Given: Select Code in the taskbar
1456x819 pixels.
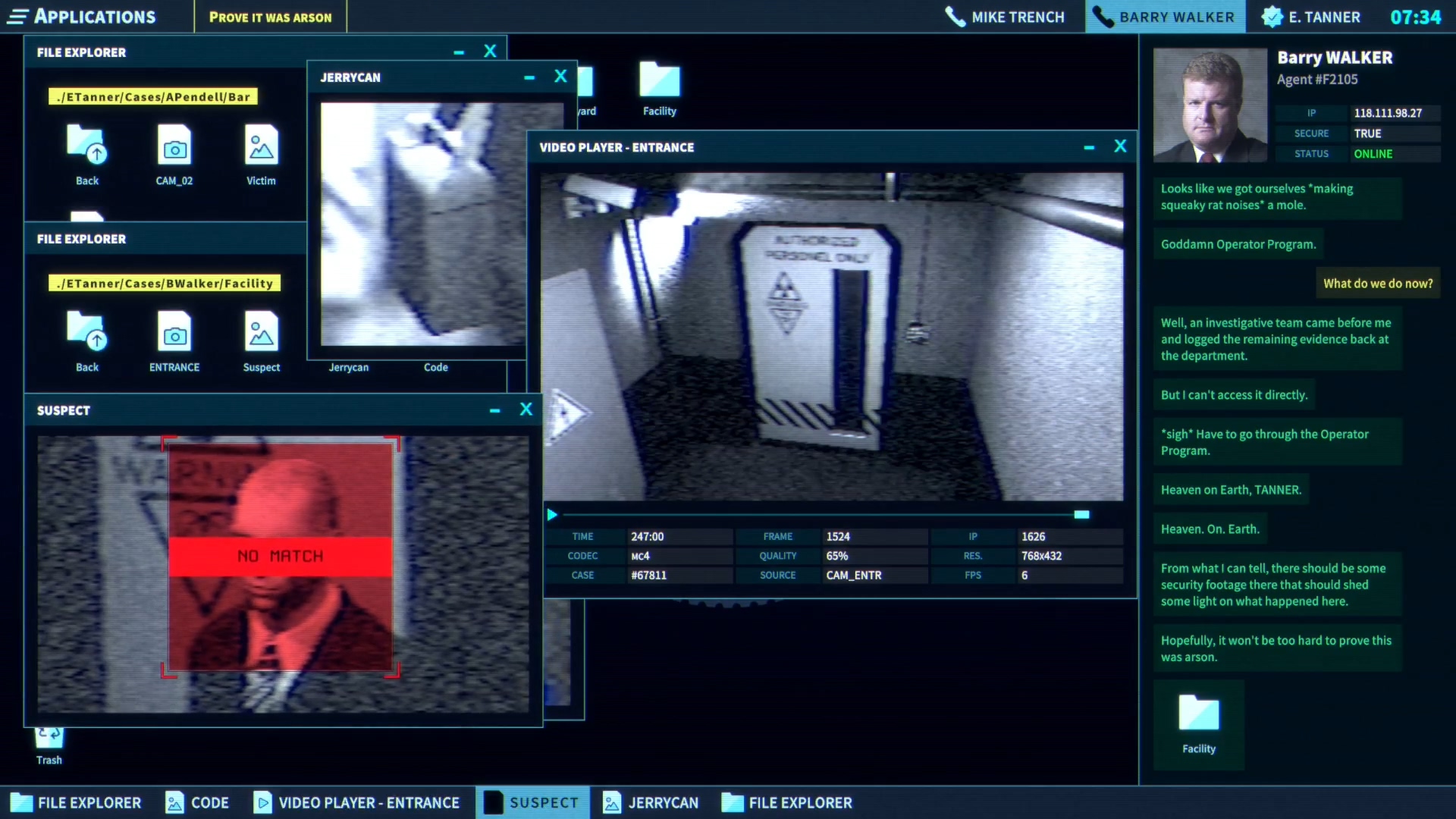Looking at the screenshot, I should coord(197,802).
